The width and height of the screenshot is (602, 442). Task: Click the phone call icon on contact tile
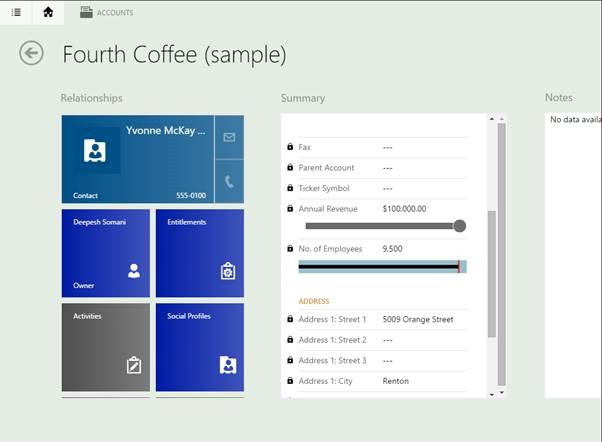[229, 181]
